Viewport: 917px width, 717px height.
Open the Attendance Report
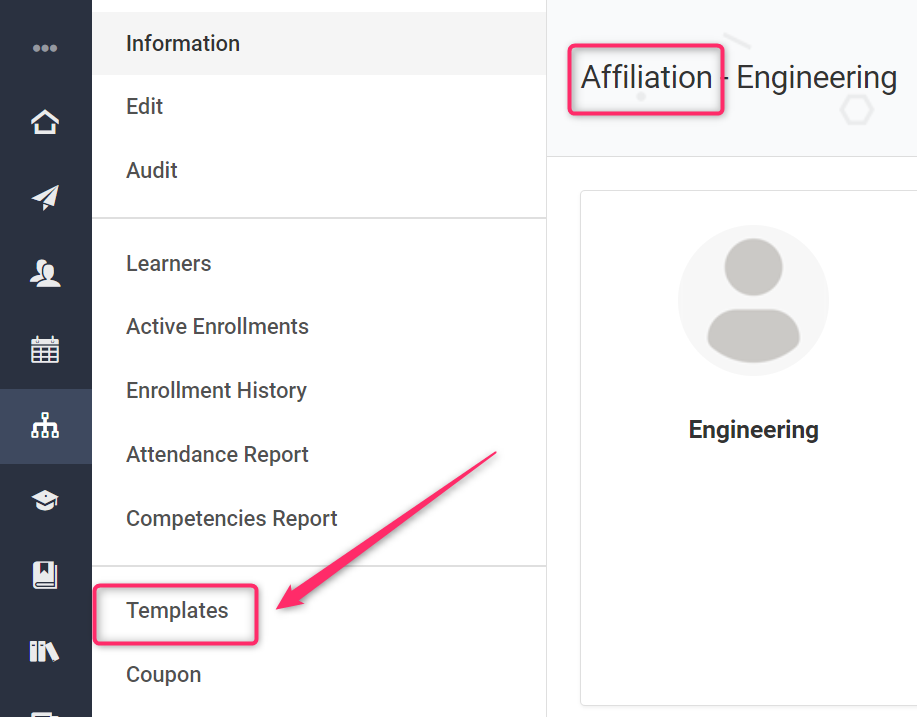(217, 455)
